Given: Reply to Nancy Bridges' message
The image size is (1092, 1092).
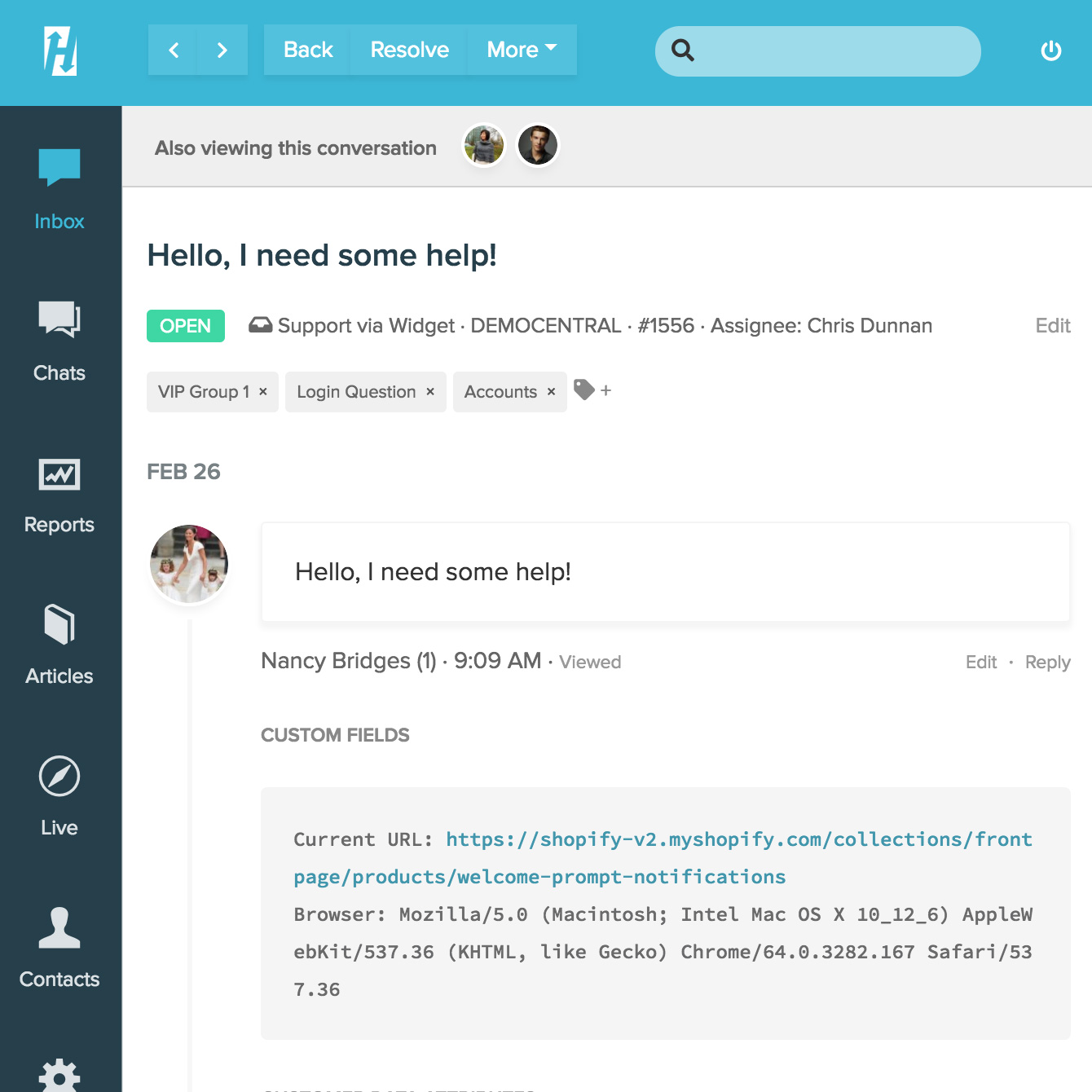Looking at the screenshot, I should 1048,662.
